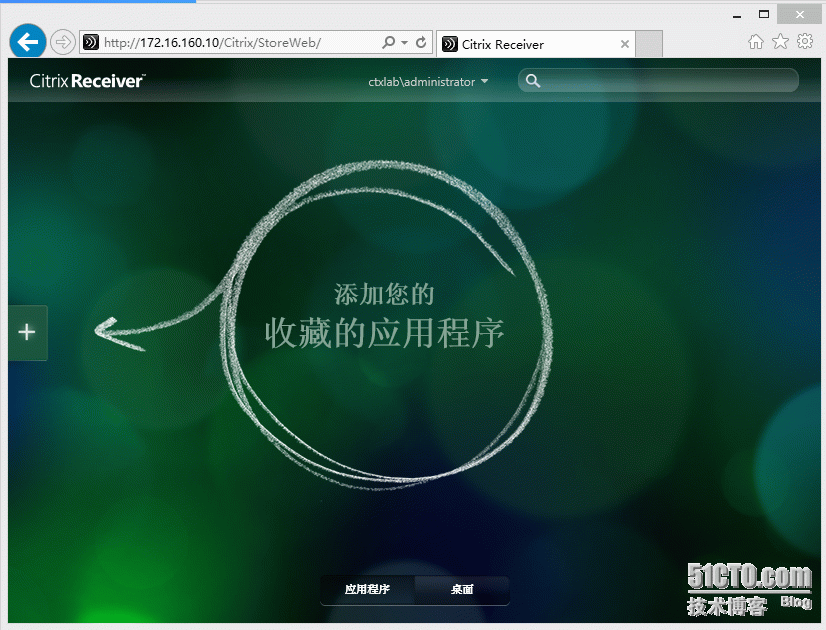Click the Citrix Receiver logo
The height and width of the screenshot is (630, 826).
87,81
